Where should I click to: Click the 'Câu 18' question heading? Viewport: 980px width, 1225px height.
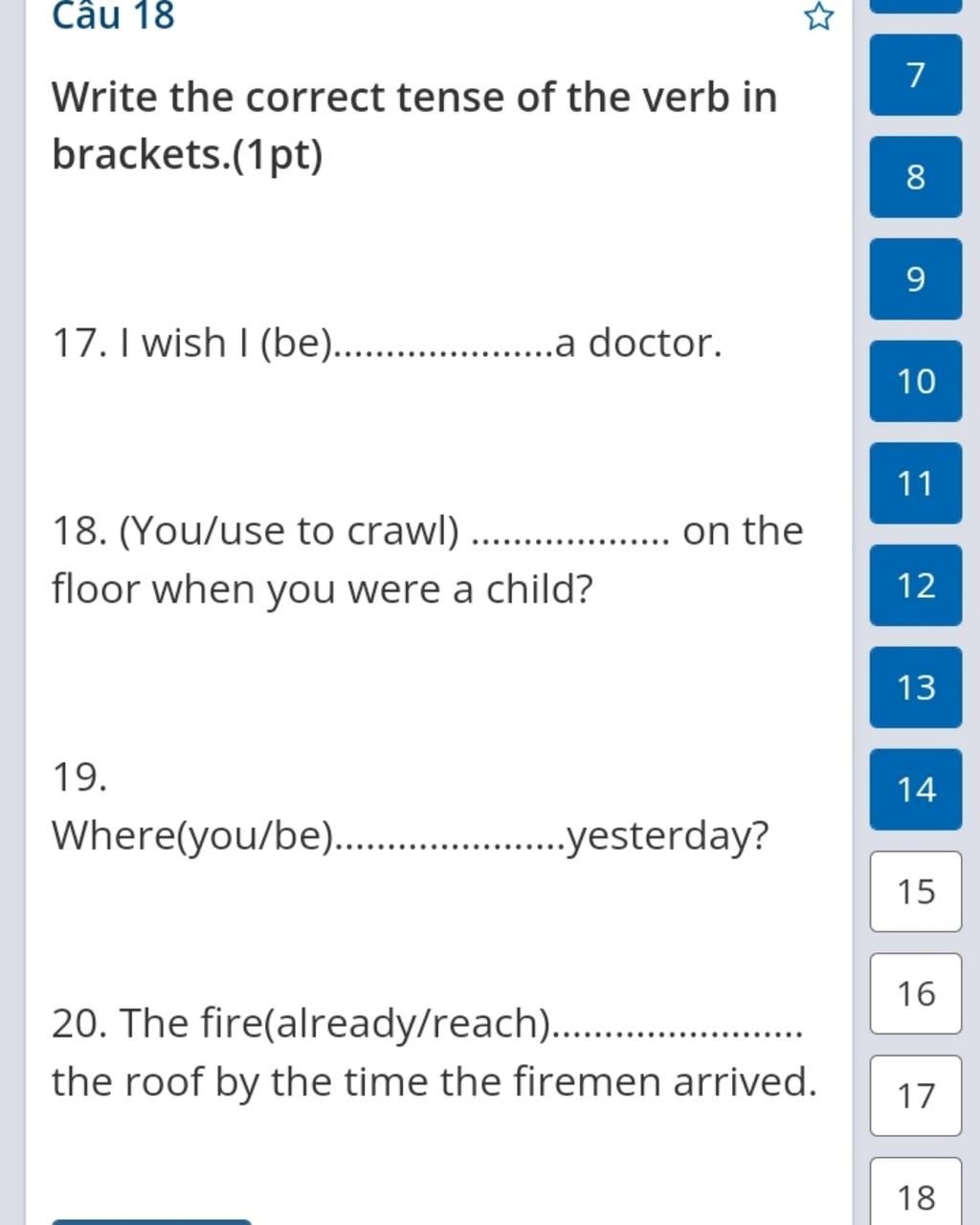coord(114,15)
